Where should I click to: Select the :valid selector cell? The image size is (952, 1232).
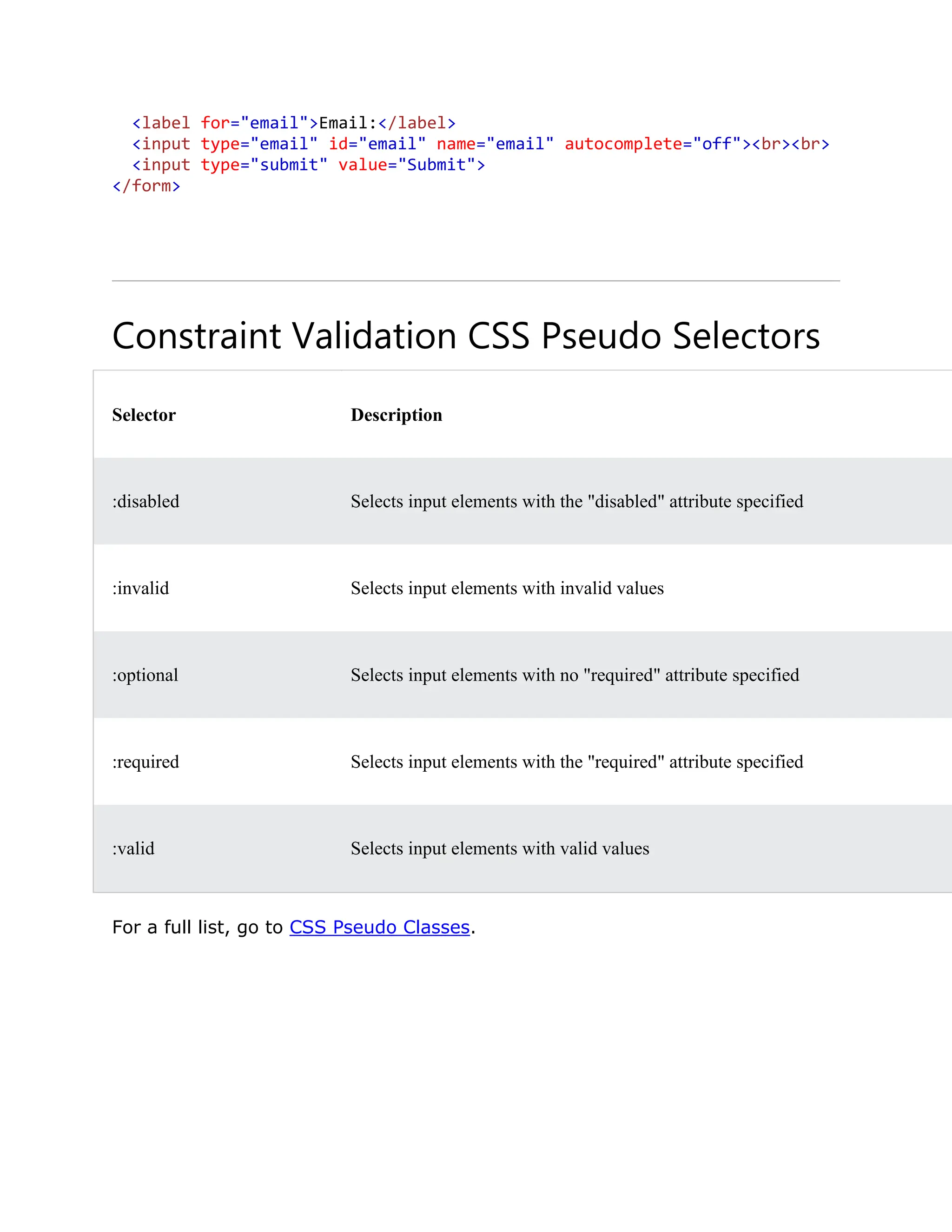pos(133,849)
